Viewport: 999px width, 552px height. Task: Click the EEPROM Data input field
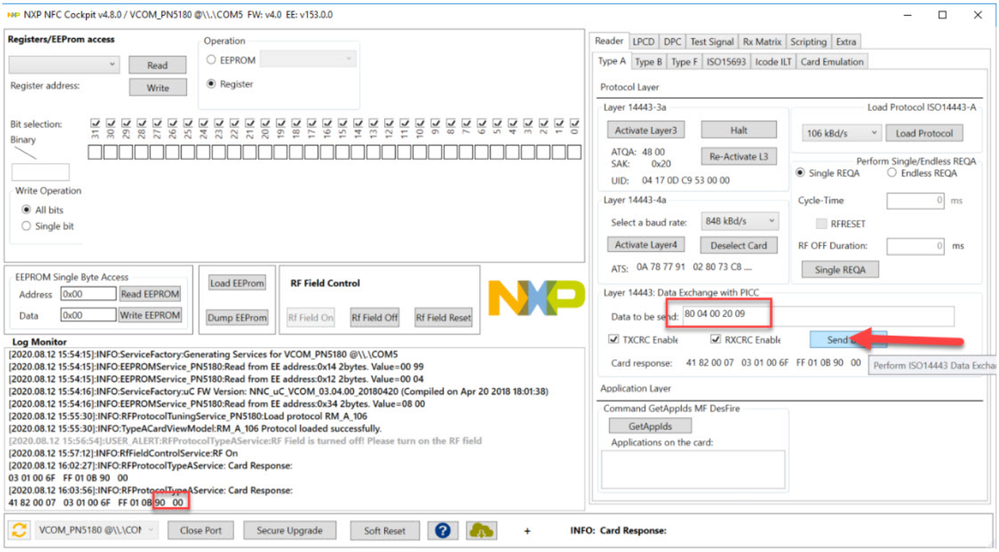[x=89, y=315]
